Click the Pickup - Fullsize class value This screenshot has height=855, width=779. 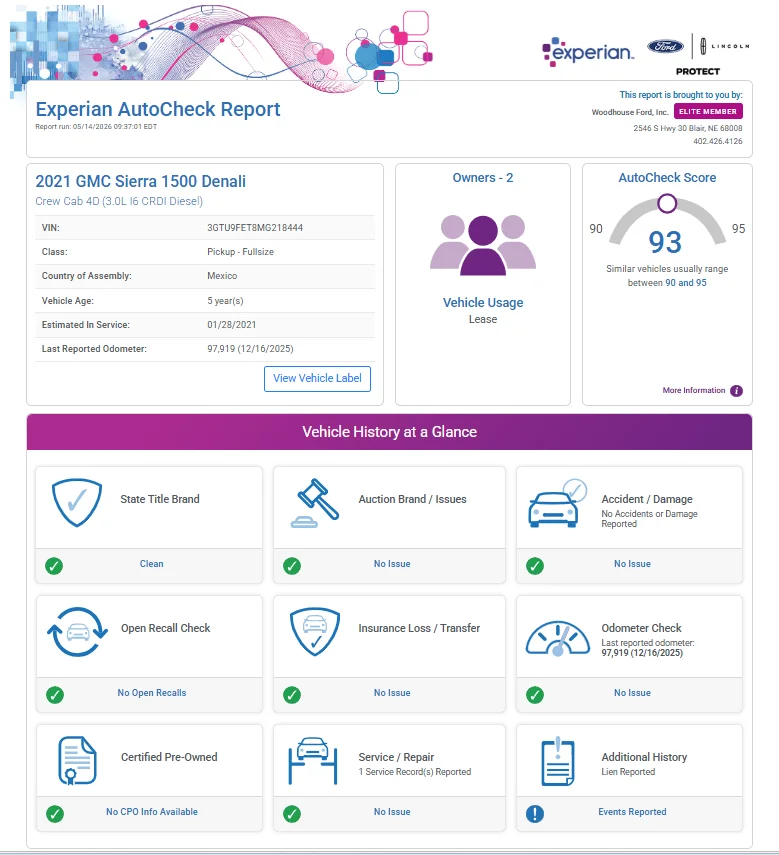[240, 252]
